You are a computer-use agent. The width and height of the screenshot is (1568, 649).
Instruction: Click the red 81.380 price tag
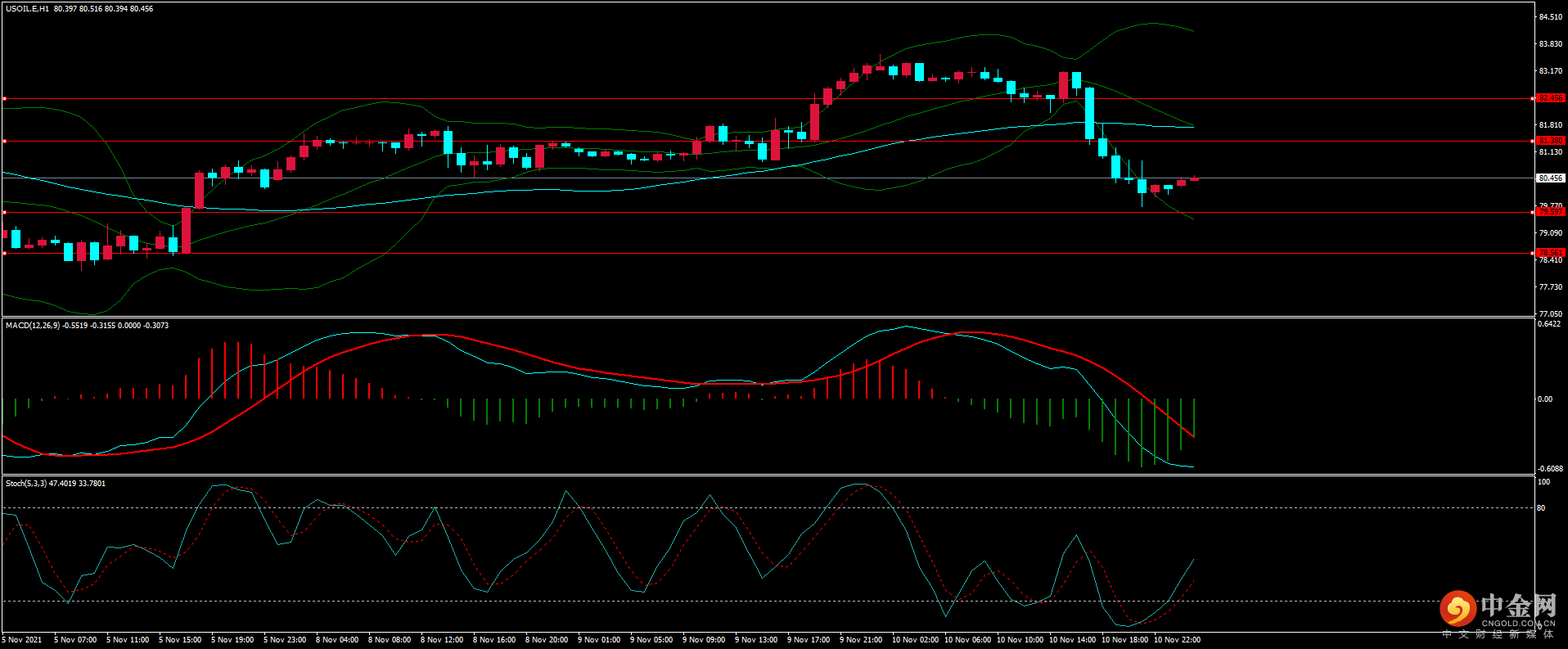click(x=1551, y=141)
